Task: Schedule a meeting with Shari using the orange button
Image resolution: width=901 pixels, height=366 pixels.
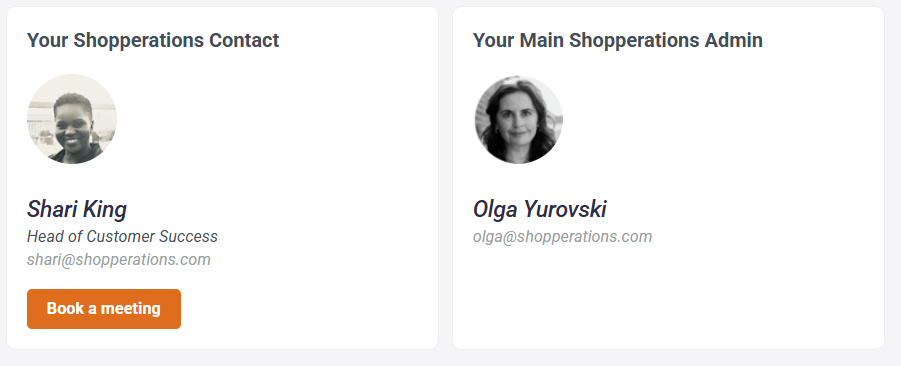Action: pyautogui.click(x=104, y=309)
